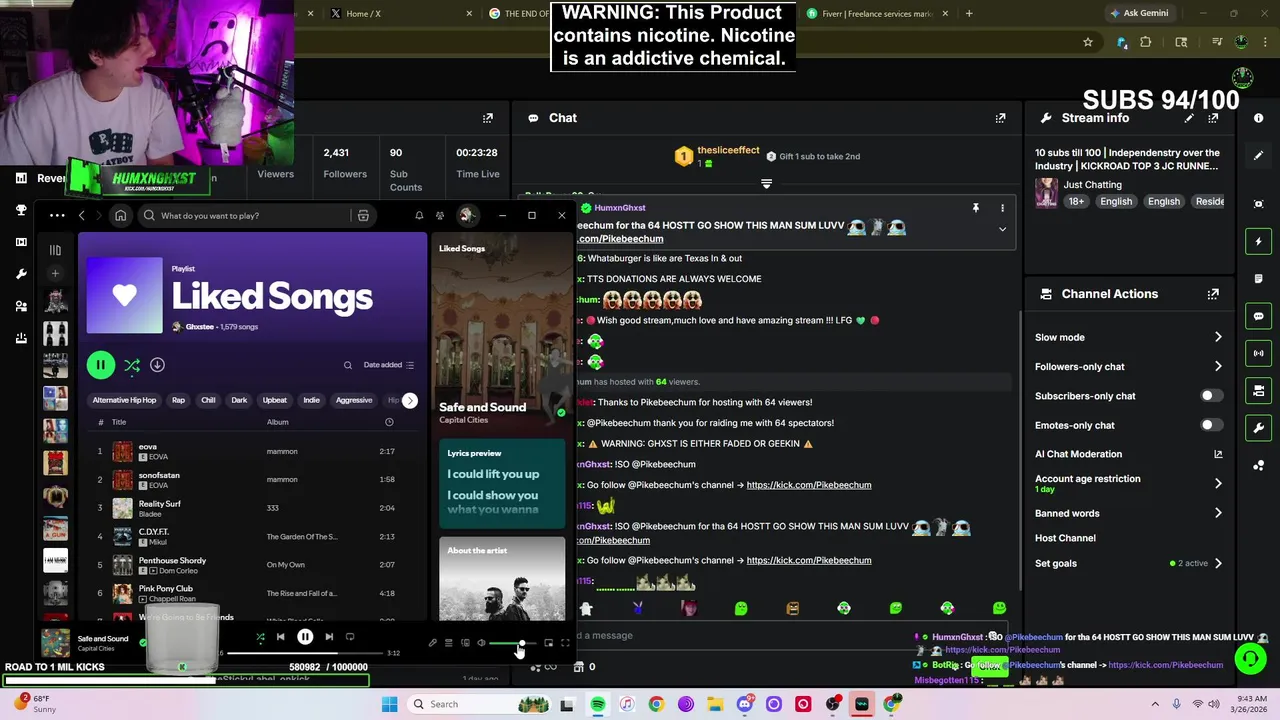Open pinned message three-dot options
Viewport: 1280px width, 720px height.
tap(1002, 208)
